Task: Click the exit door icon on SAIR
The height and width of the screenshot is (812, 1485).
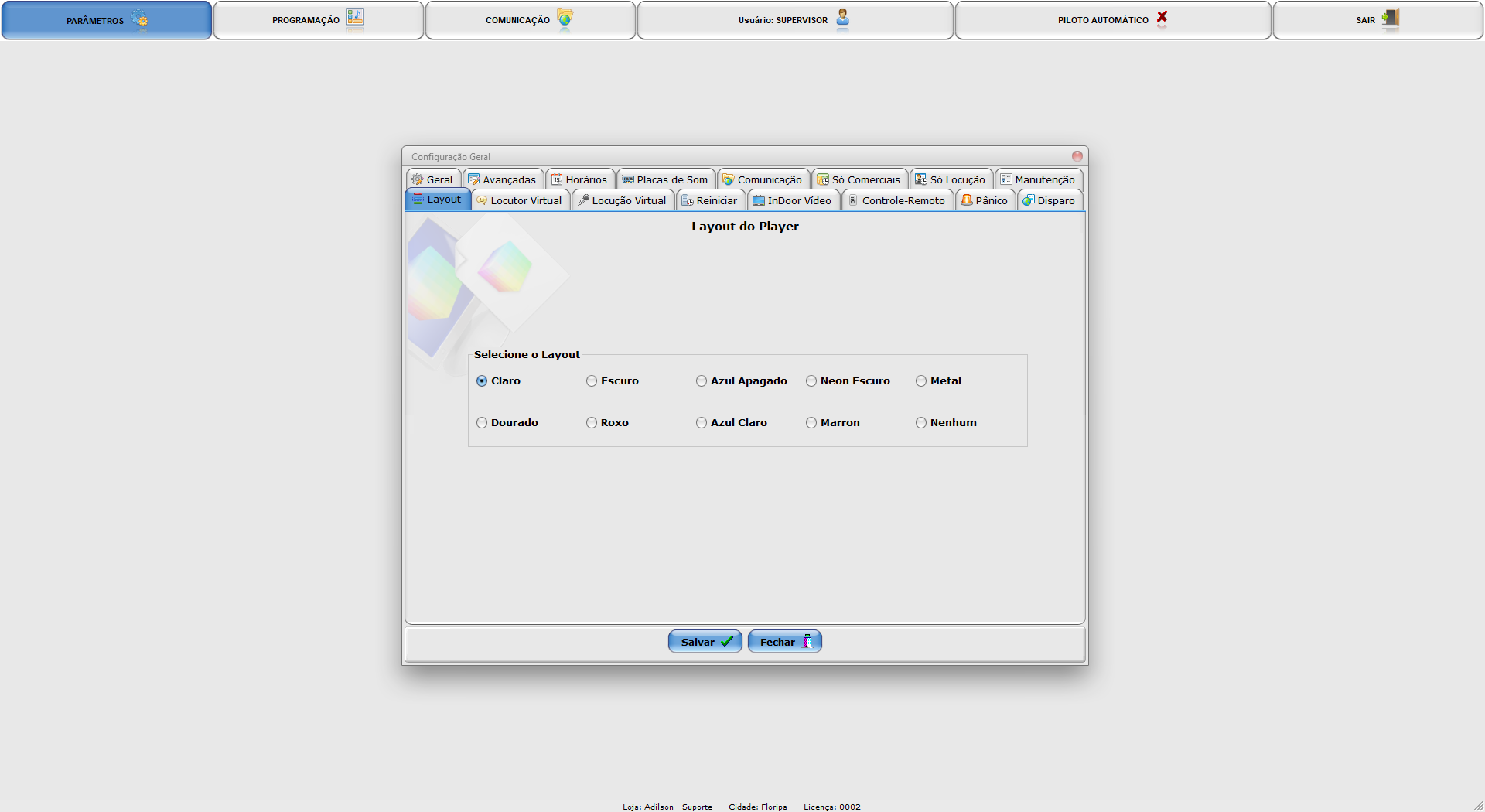Action: pos(1391,17)
